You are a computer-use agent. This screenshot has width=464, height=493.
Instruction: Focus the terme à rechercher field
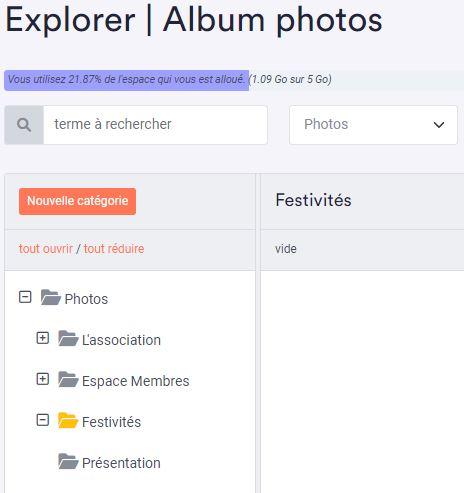tap(155, 125)
